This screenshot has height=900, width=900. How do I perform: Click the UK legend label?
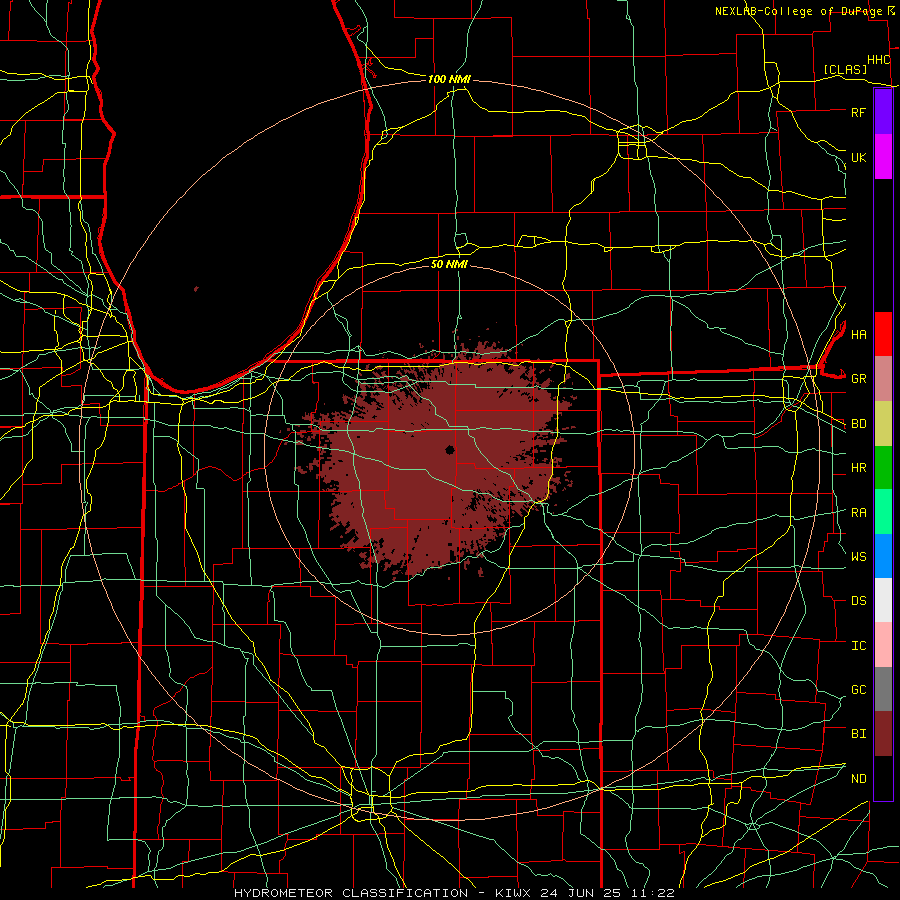click(858, 157)
